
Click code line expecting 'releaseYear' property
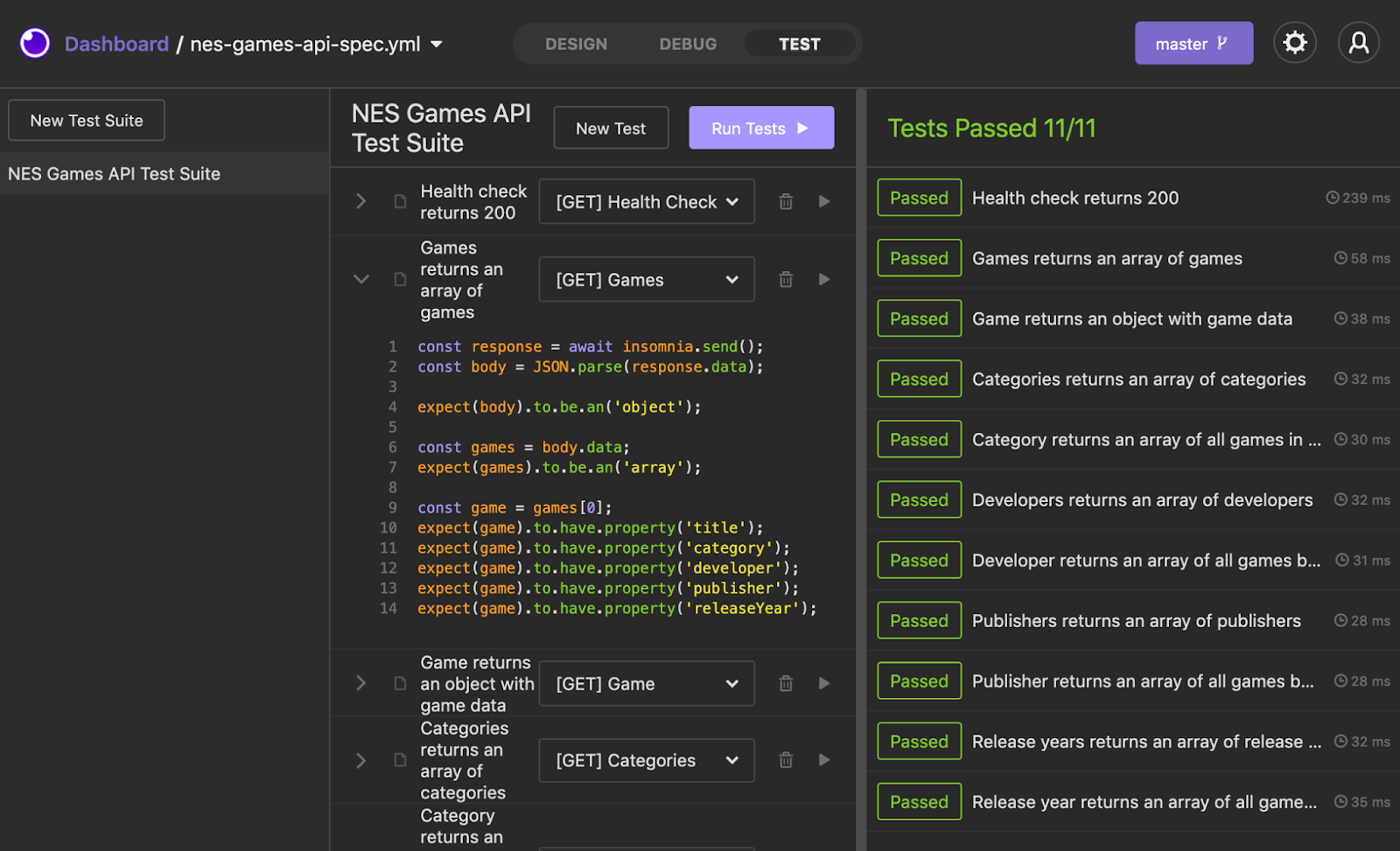[617, 608]
